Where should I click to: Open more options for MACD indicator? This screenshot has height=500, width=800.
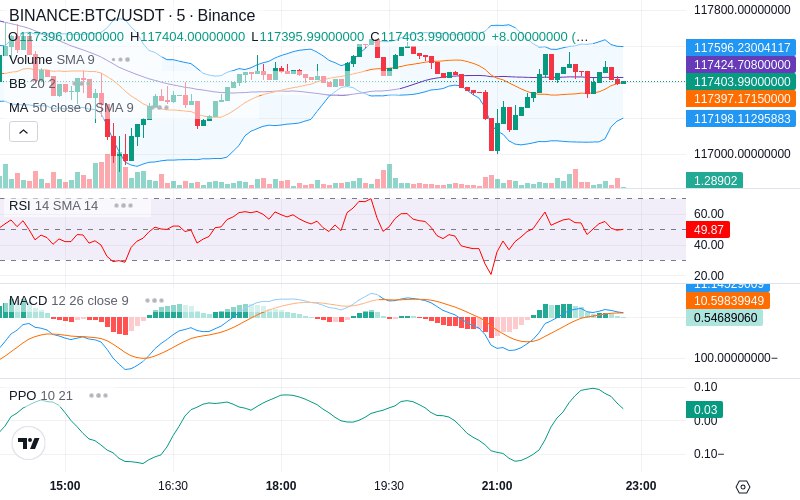point(154,301)
